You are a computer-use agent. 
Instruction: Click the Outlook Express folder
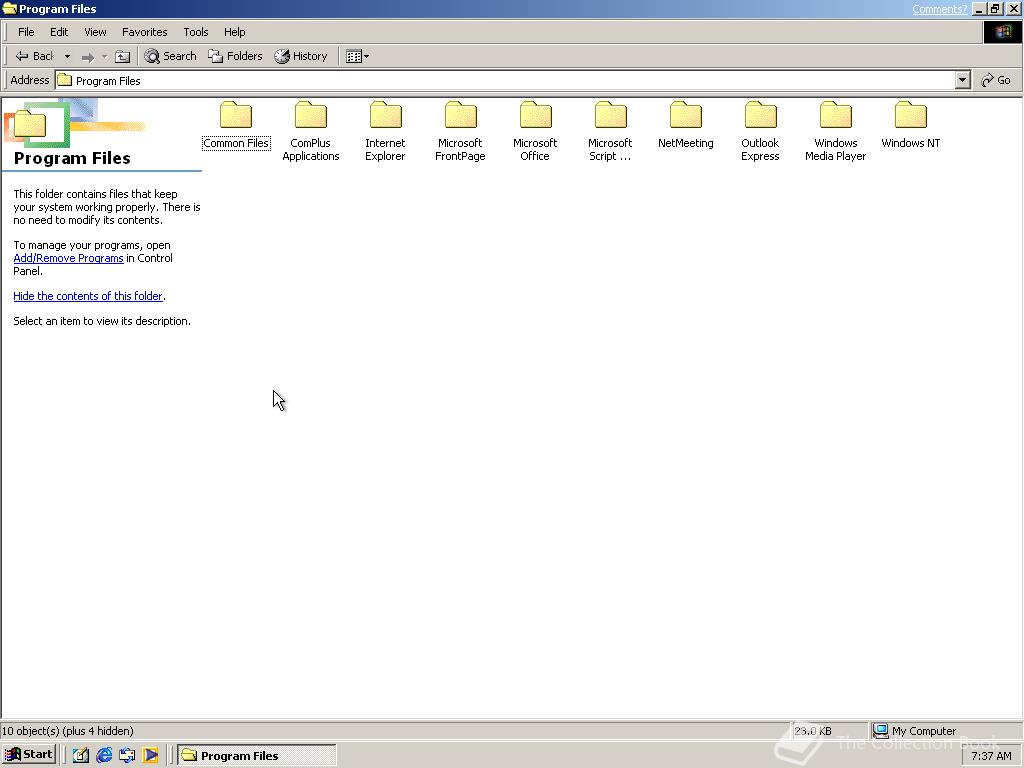tap(760, 131)
